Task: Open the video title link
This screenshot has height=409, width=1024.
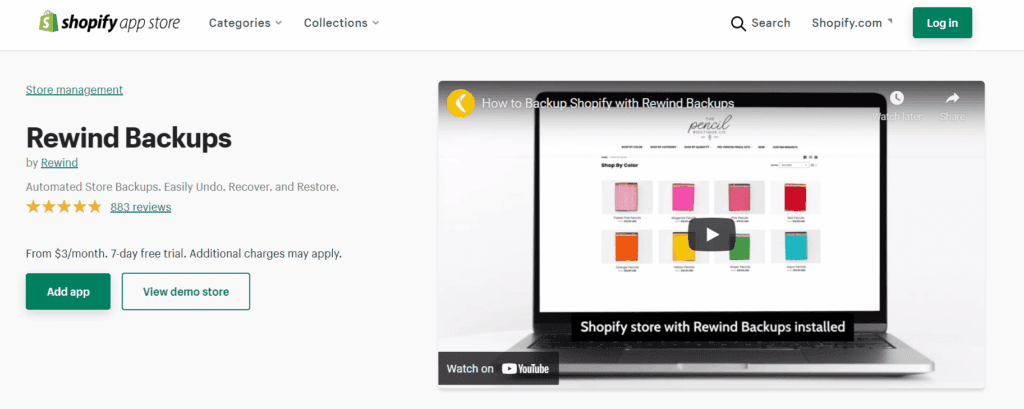Action: (608, 103)
